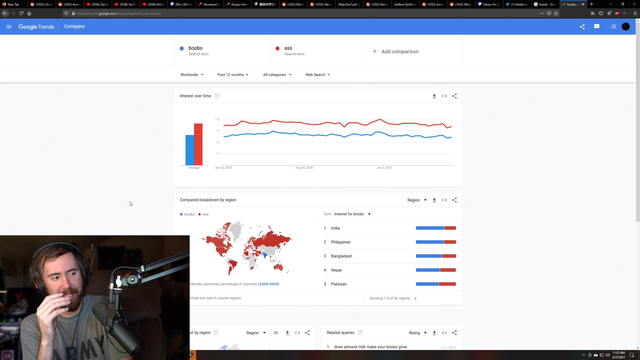
Task: Embed the Related queries card
Action: point(444,333)
